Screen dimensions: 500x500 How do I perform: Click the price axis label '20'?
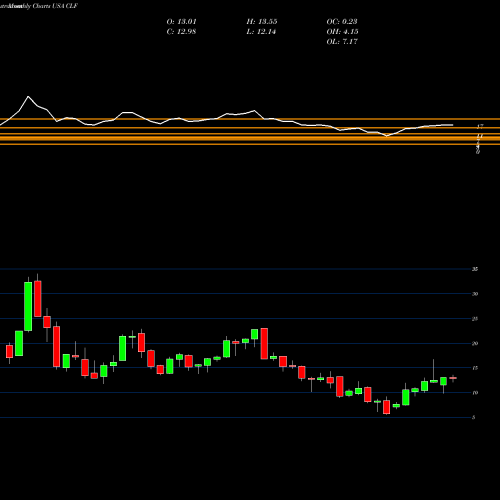pyautogui.click(x=475, y=343)
